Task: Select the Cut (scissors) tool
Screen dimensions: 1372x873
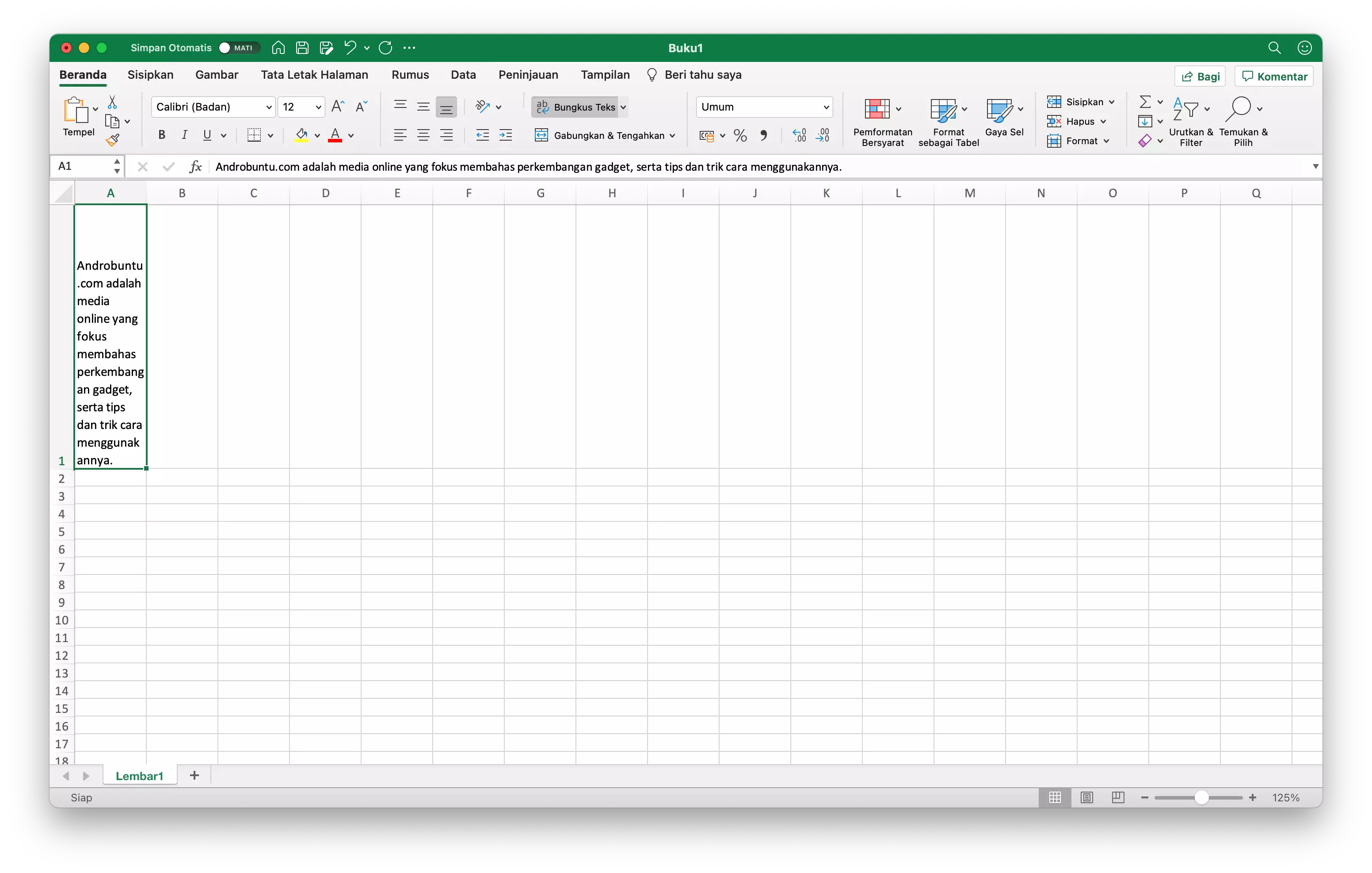Action: coord(112,102)
